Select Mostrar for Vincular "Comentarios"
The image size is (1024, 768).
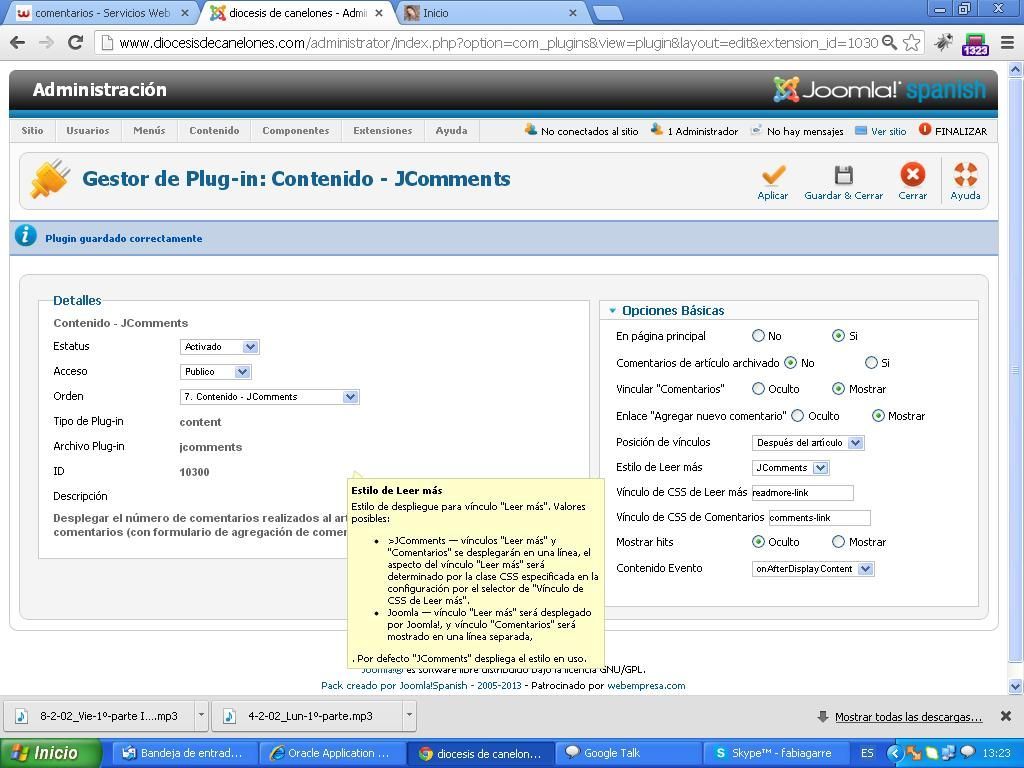(838, 389)
